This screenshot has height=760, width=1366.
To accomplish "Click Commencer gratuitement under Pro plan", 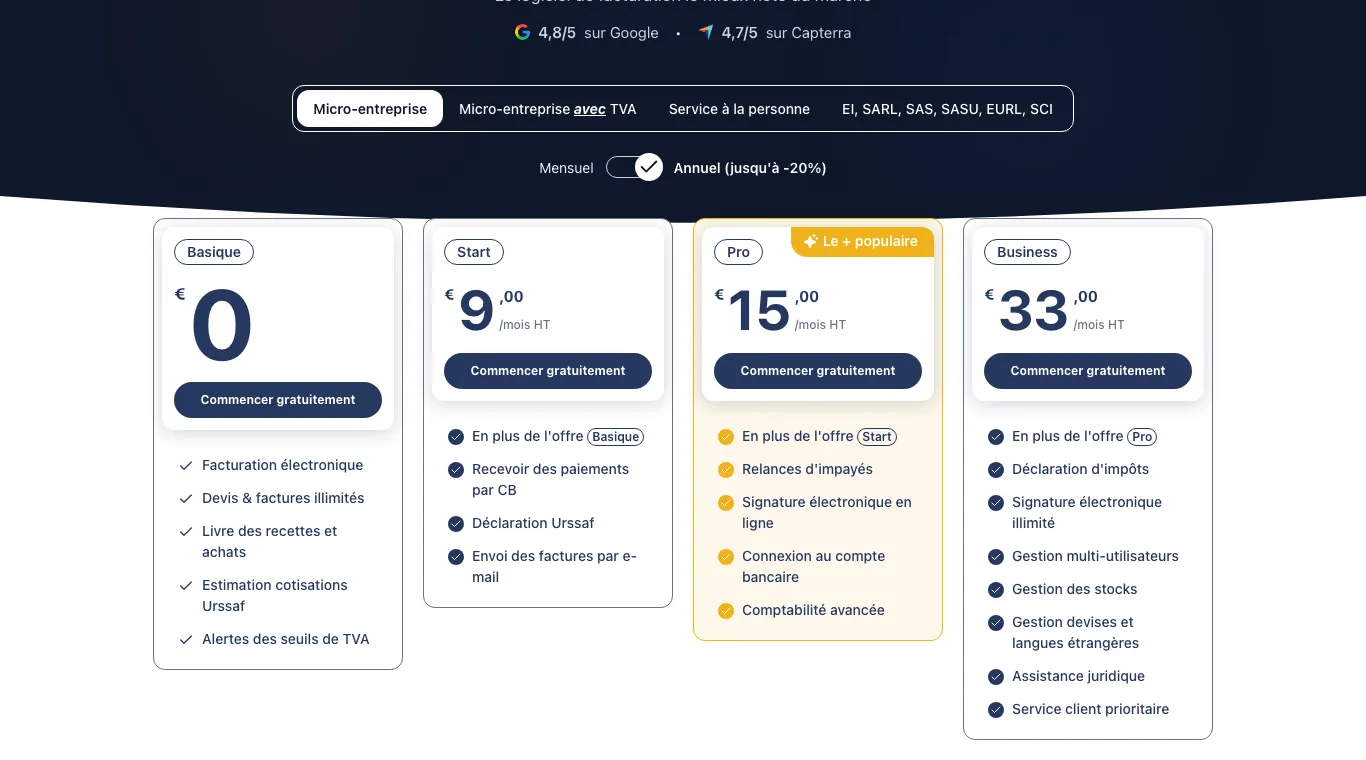I will (x=818, y=371).
